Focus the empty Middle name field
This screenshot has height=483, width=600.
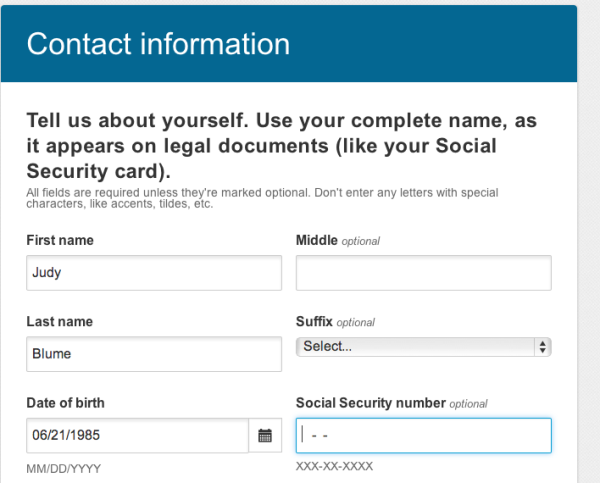(424, 273)
